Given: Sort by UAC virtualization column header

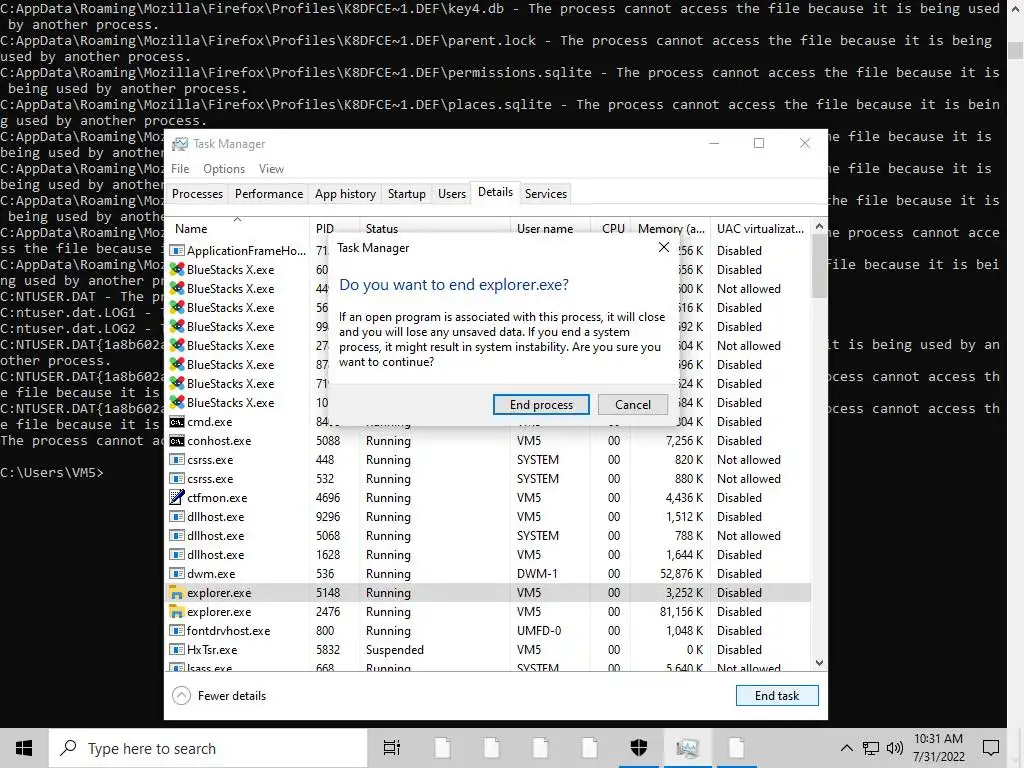Looking at the screenshot, I should click(760, 229).
